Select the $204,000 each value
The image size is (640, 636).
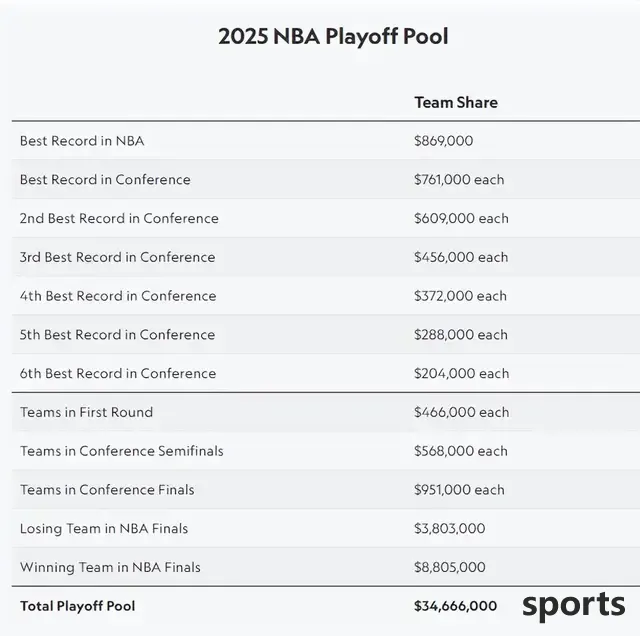click(x=461, y=374)
